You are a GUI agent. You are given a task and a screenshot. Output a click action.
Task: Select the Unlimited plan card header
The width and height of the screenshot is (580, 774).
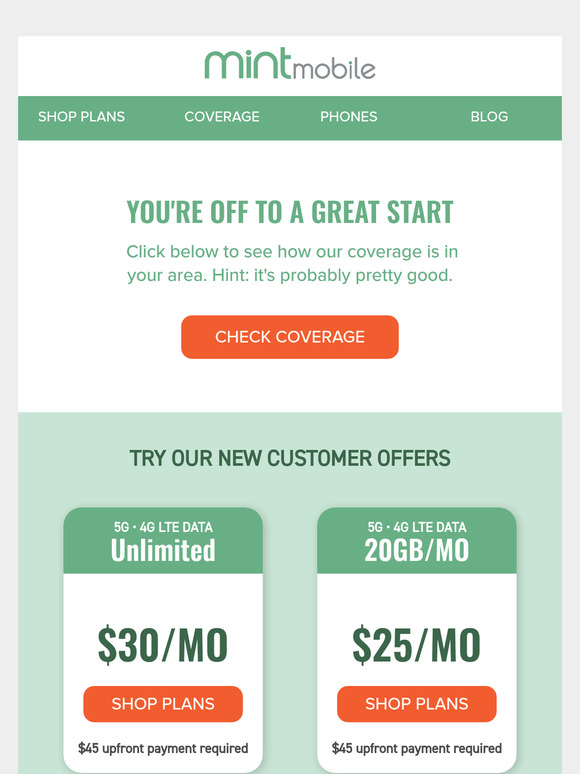163,541
